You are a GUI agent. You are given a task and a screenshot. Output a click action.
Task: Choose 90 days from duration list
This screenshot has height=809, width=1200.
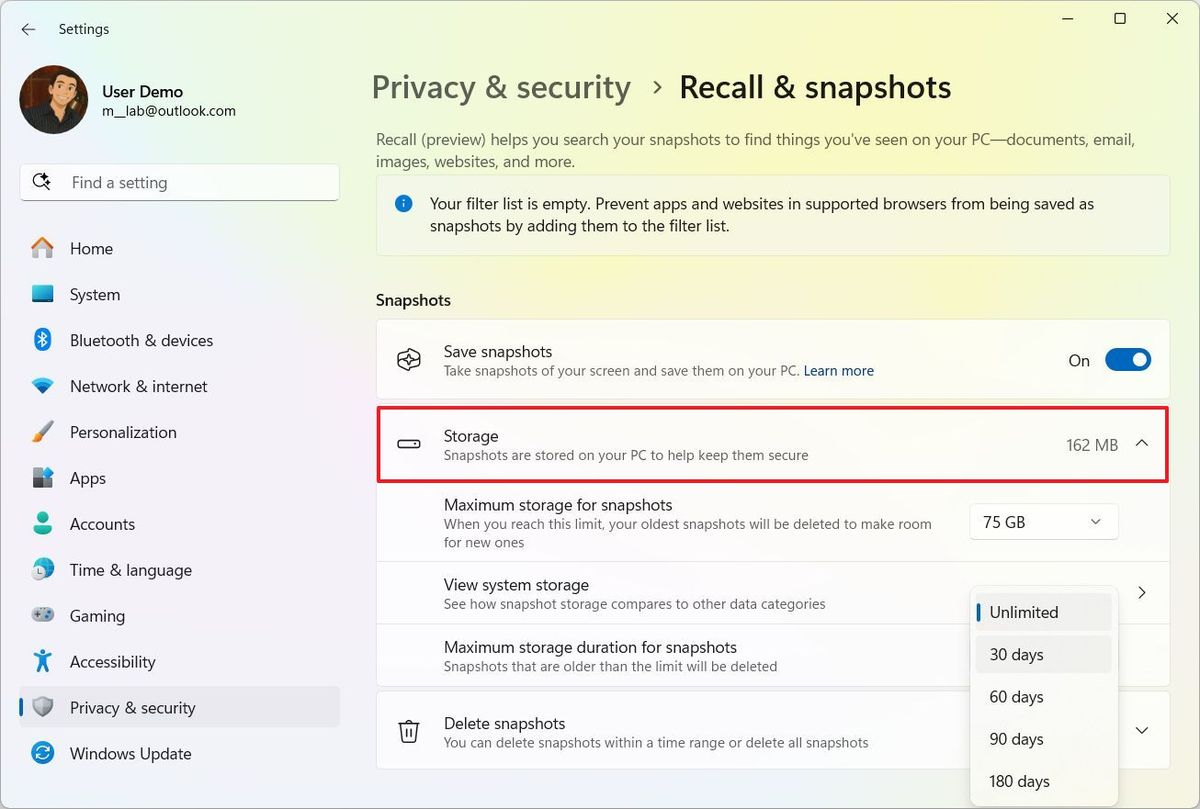tap(1016, 739)
